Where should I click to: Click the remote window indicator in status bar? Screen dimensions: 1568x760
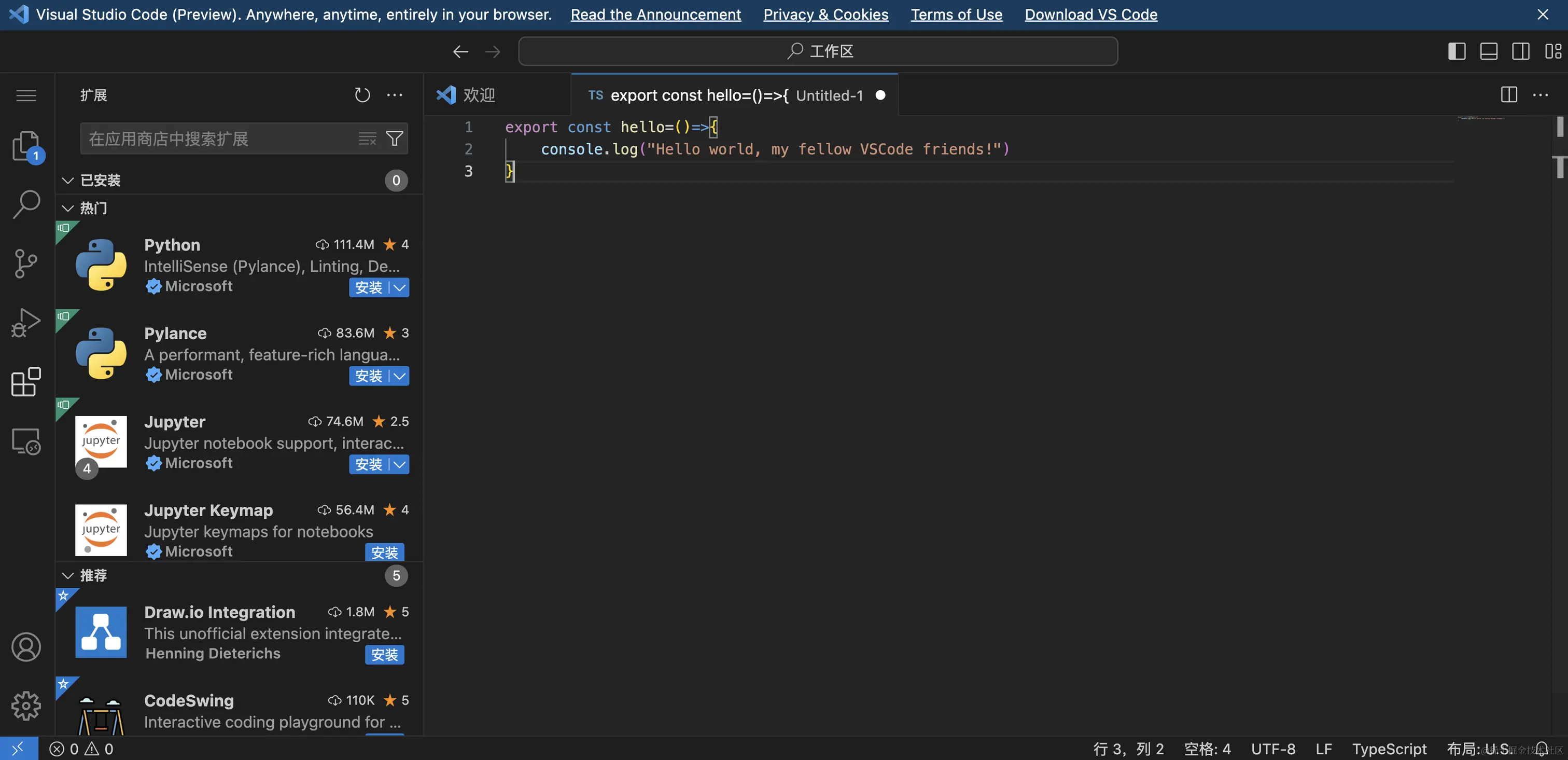coord(18,749)
